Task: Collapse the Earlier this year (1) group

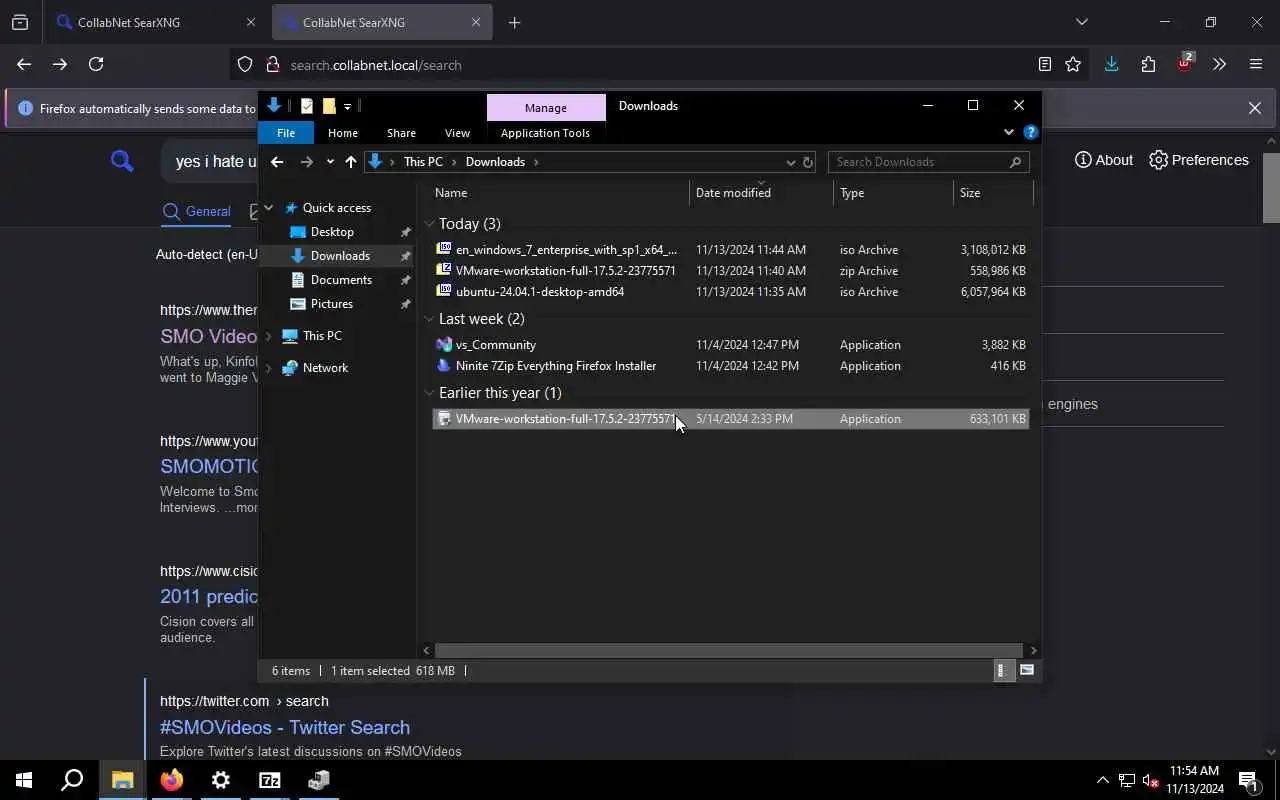Action: (x=429, y=393)
